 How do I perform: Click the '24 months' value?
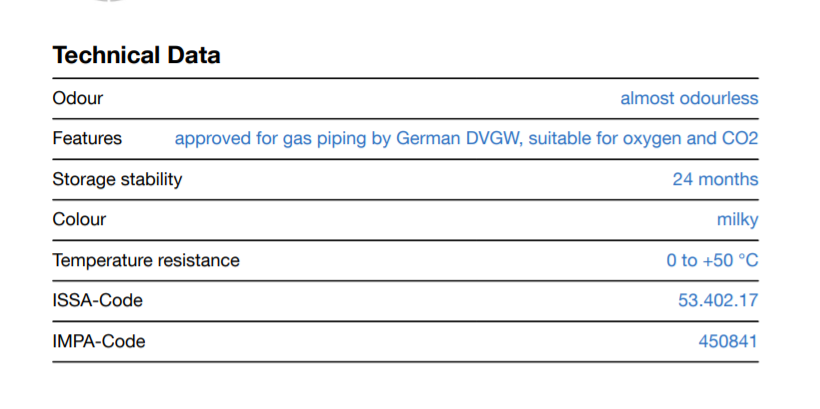(715, 180)
